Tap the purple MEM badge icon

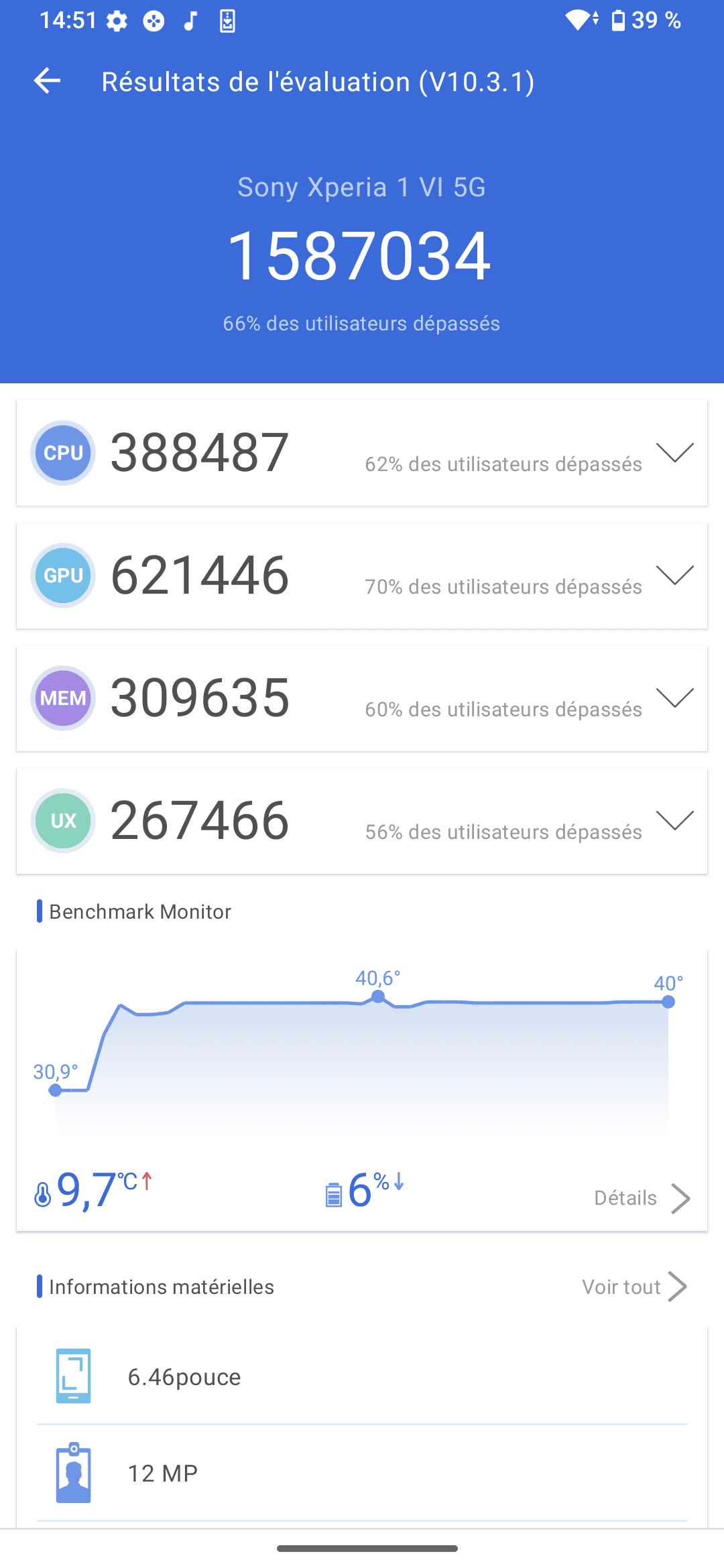pos(63,698)
